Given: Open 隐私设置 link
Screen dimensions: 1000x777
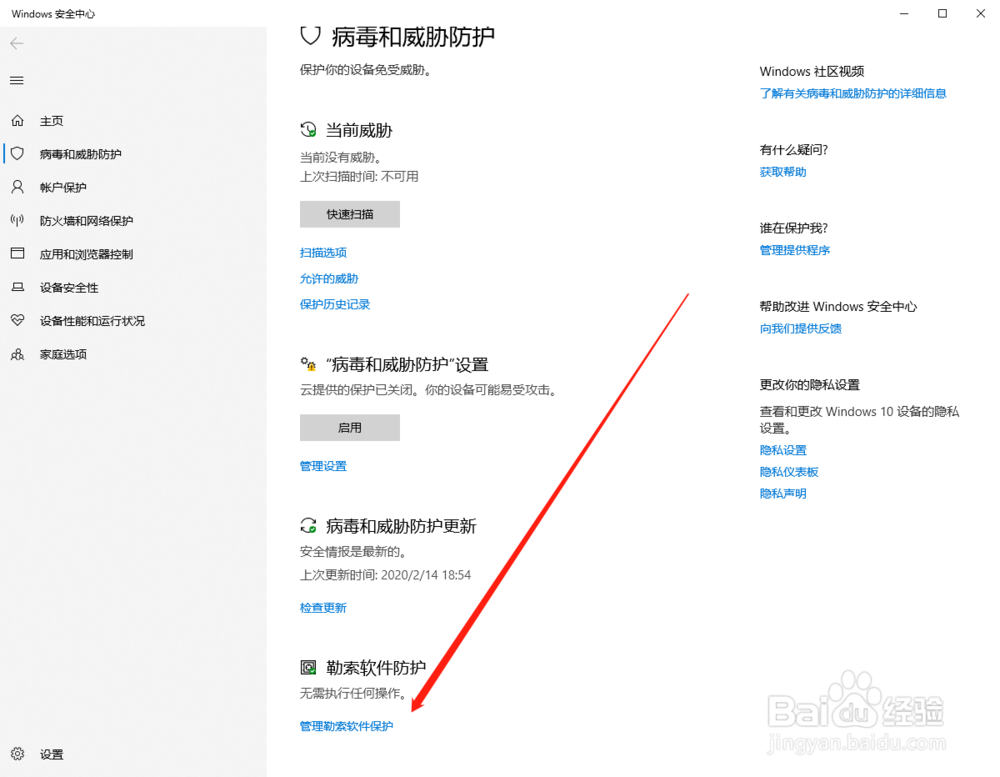Looking at the screenshot, I should [x=783, y=450].
